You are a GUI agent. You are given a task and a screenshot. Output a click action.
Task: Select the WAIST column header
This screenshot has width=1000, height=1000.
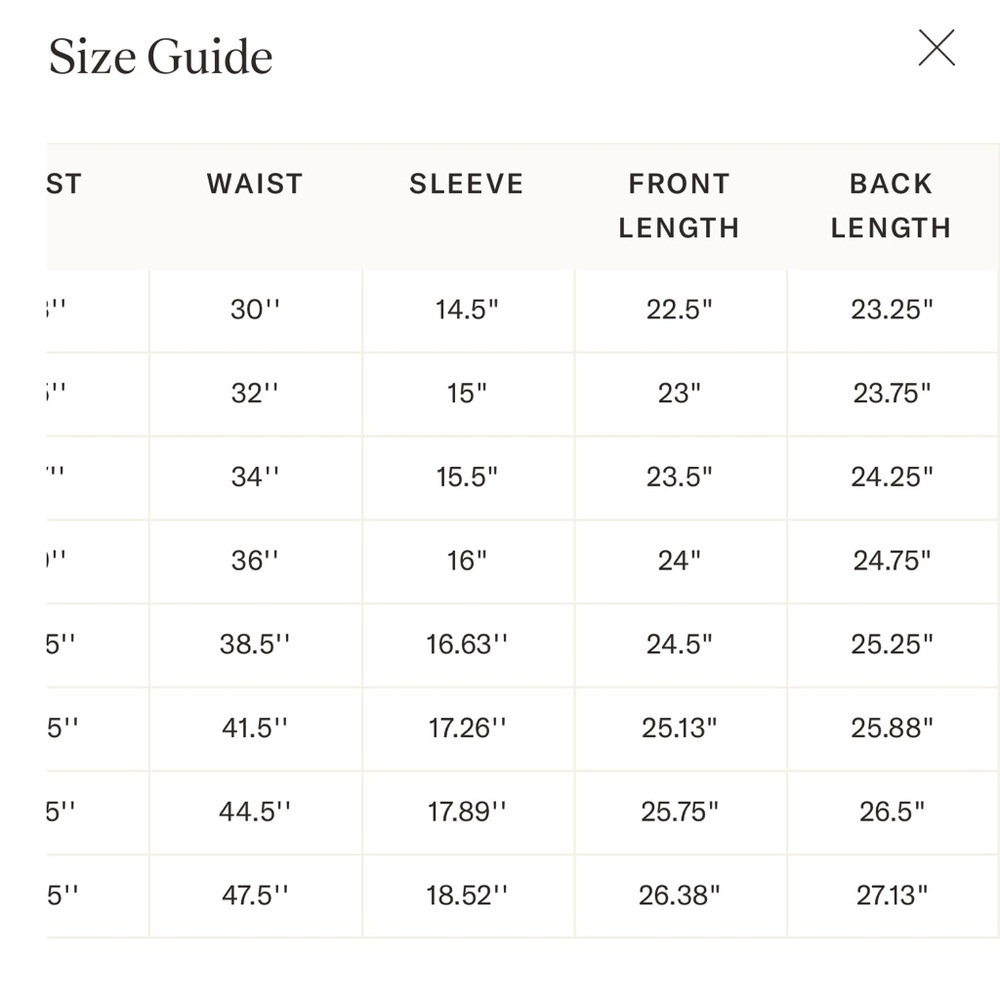pyautogui.click(x=255, y=184)
